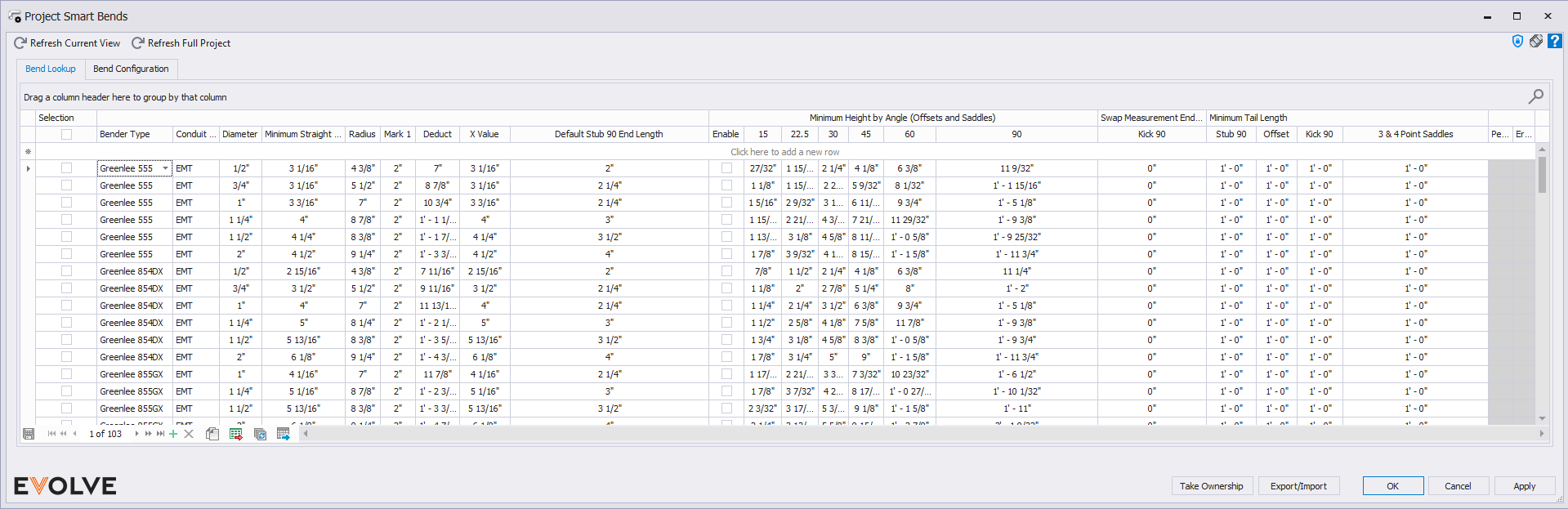Viewport: 1568px width, 509px height.
Task: Add a new row with green plus
Action: [x=173, y=434]
